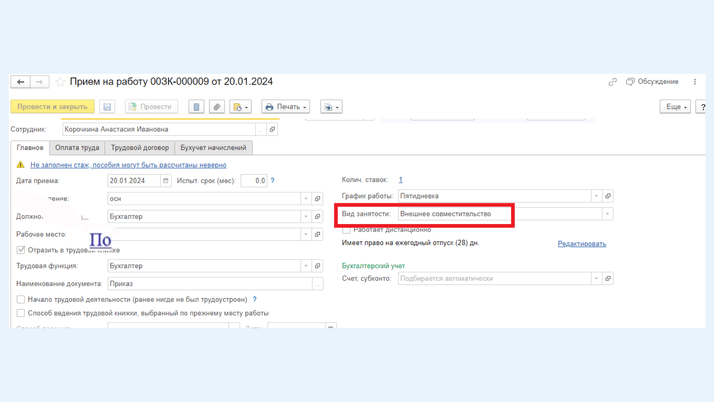Add document to favorites with star icon
The image size is (714, 402).
point(60,82)
